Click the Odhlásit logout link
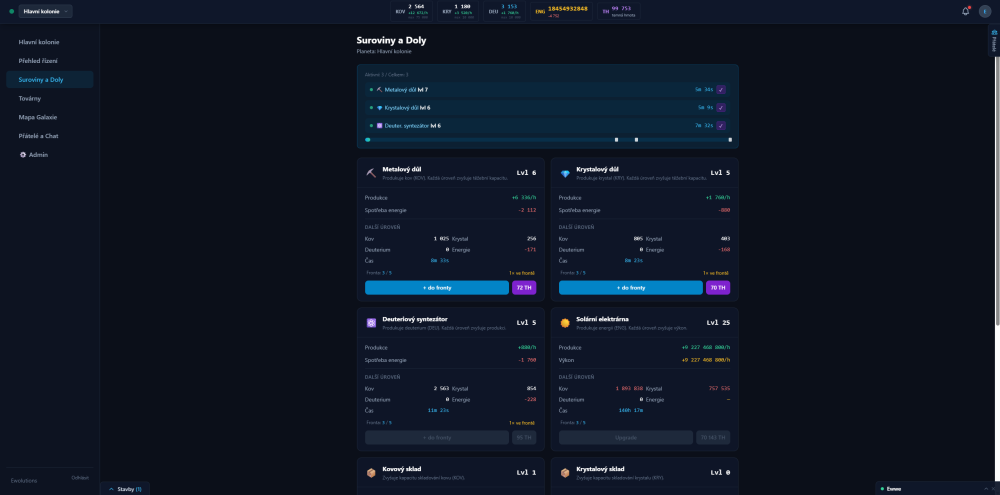 pyautogui.click(x=80, y=478)
